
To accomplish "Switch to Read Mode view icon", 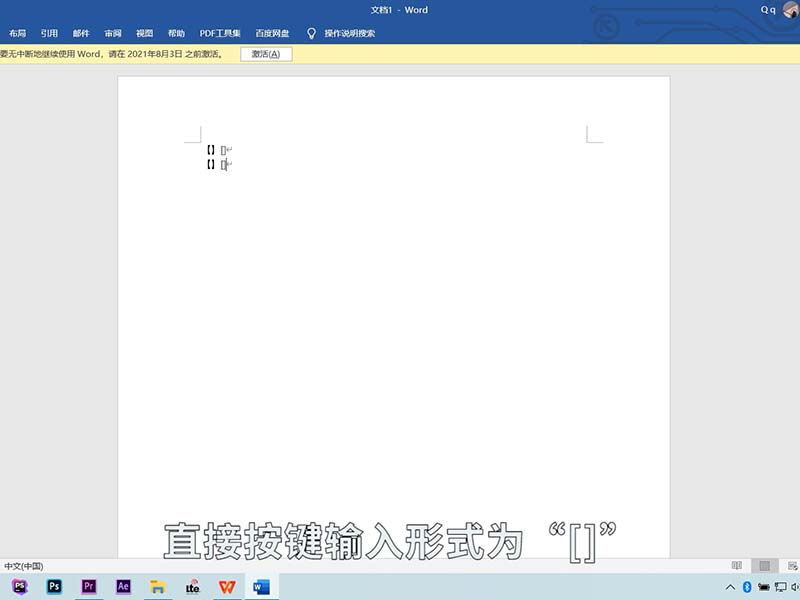I will coord(737,565).
